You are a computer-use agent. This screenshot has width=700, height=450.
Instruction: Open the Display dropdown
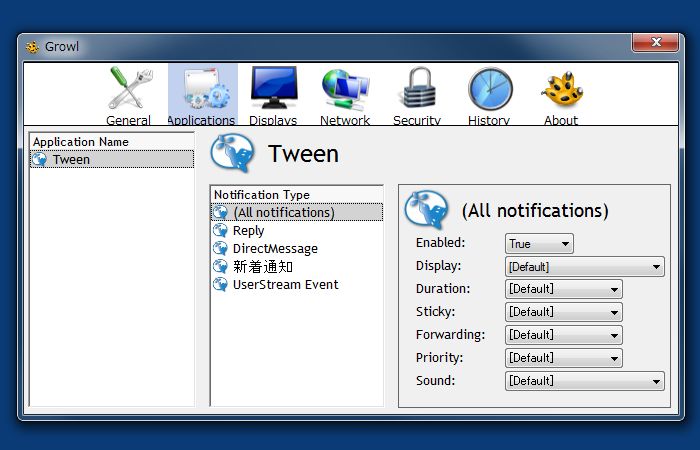click(x=585, y=267)
